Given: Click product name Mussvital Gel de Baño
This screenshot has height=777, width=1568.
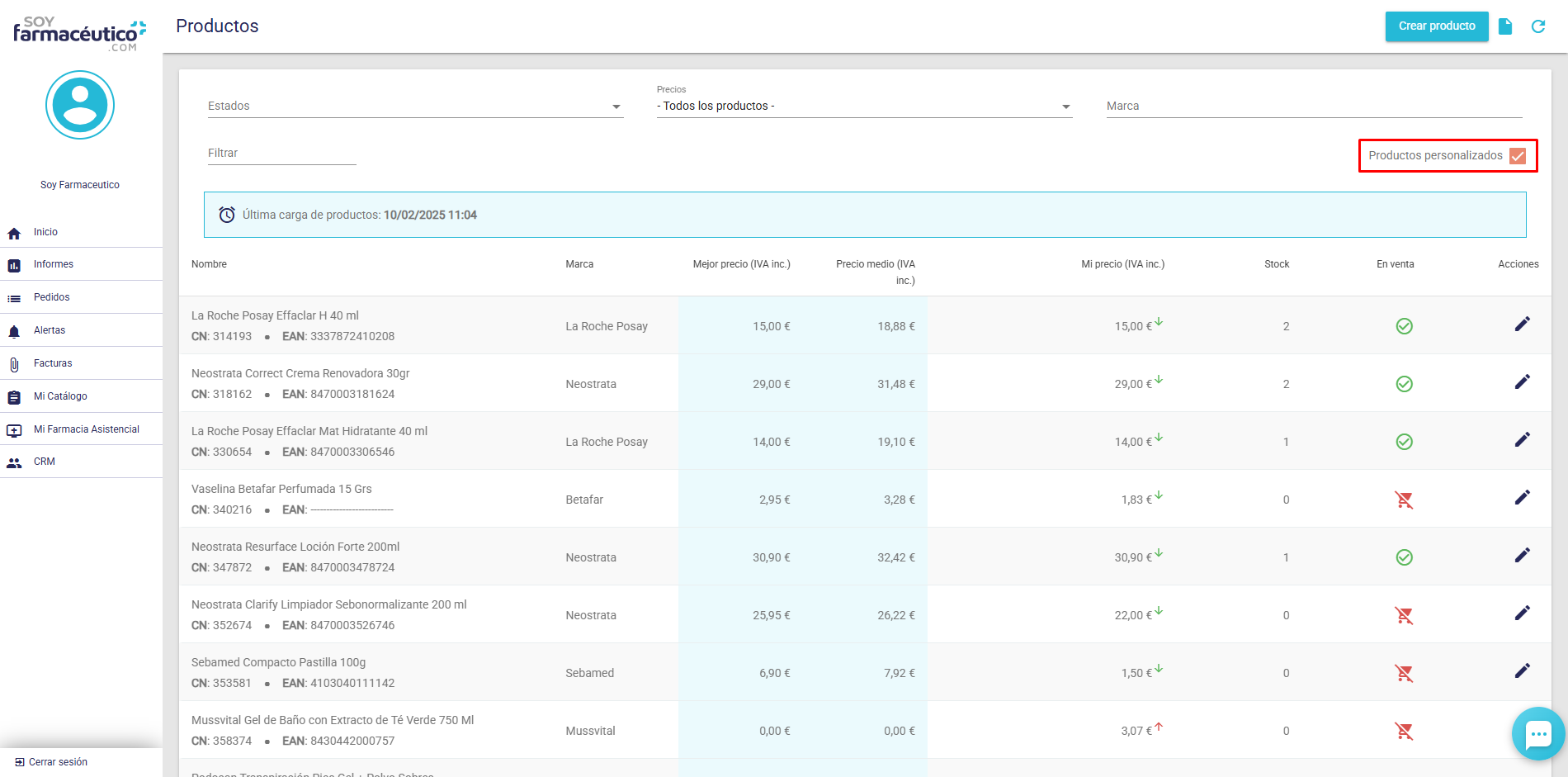Looking at the screenshot, I should [333, 720].
